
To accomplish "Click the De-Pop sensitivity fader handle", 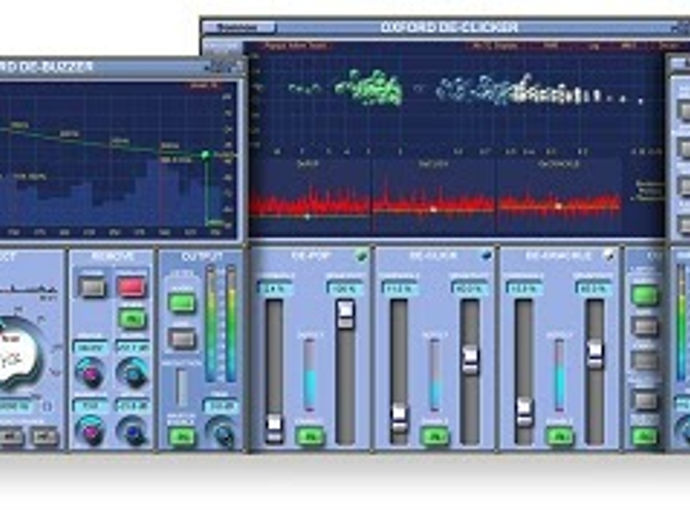I will click(345, 314).
